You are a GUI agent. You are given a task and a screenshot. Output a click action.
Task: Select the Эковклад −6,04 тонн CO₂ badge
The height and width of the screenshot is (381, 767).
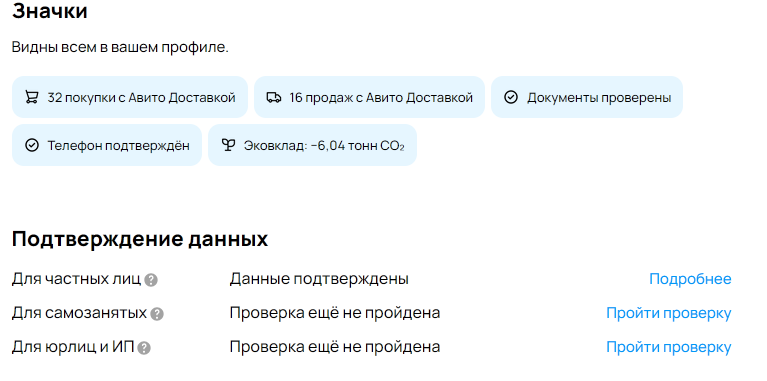312,145
